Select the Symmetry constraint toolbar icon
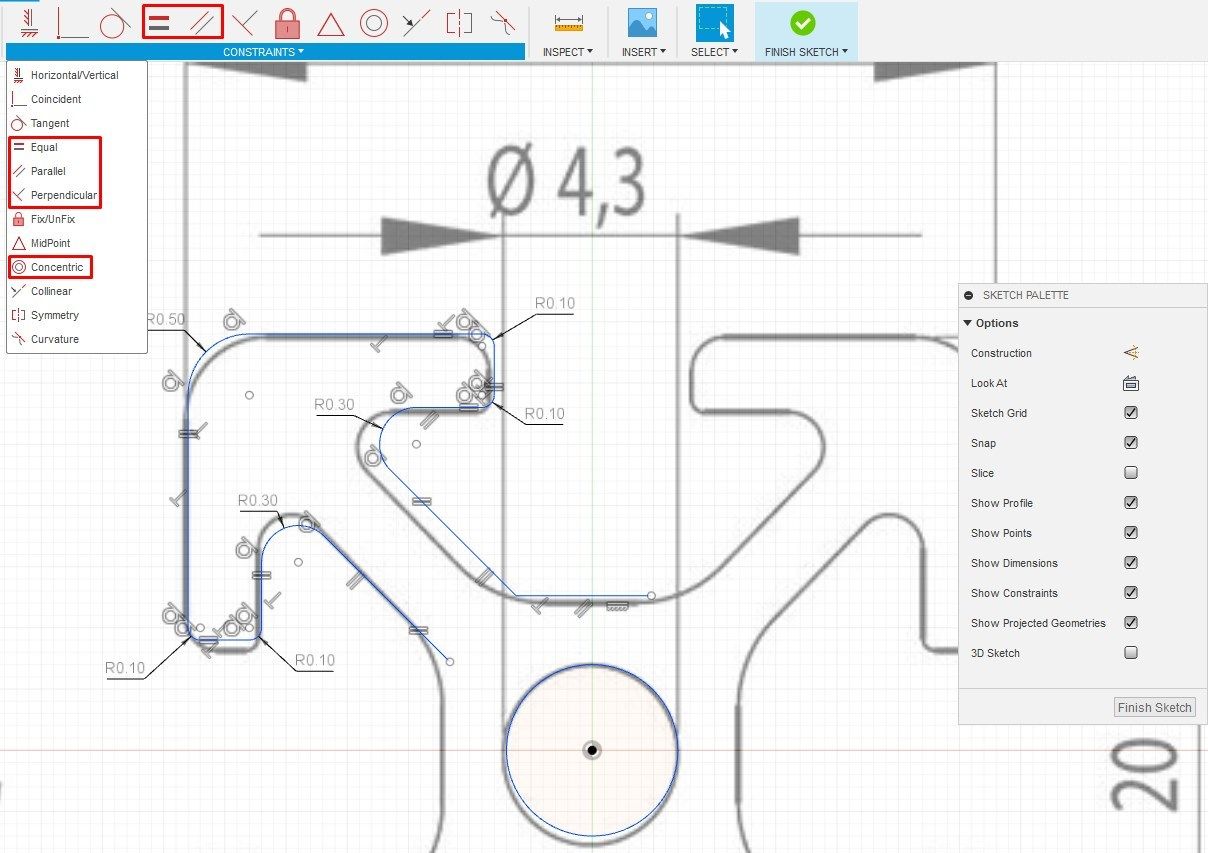The image size is (1208, 853). [460, 22]
